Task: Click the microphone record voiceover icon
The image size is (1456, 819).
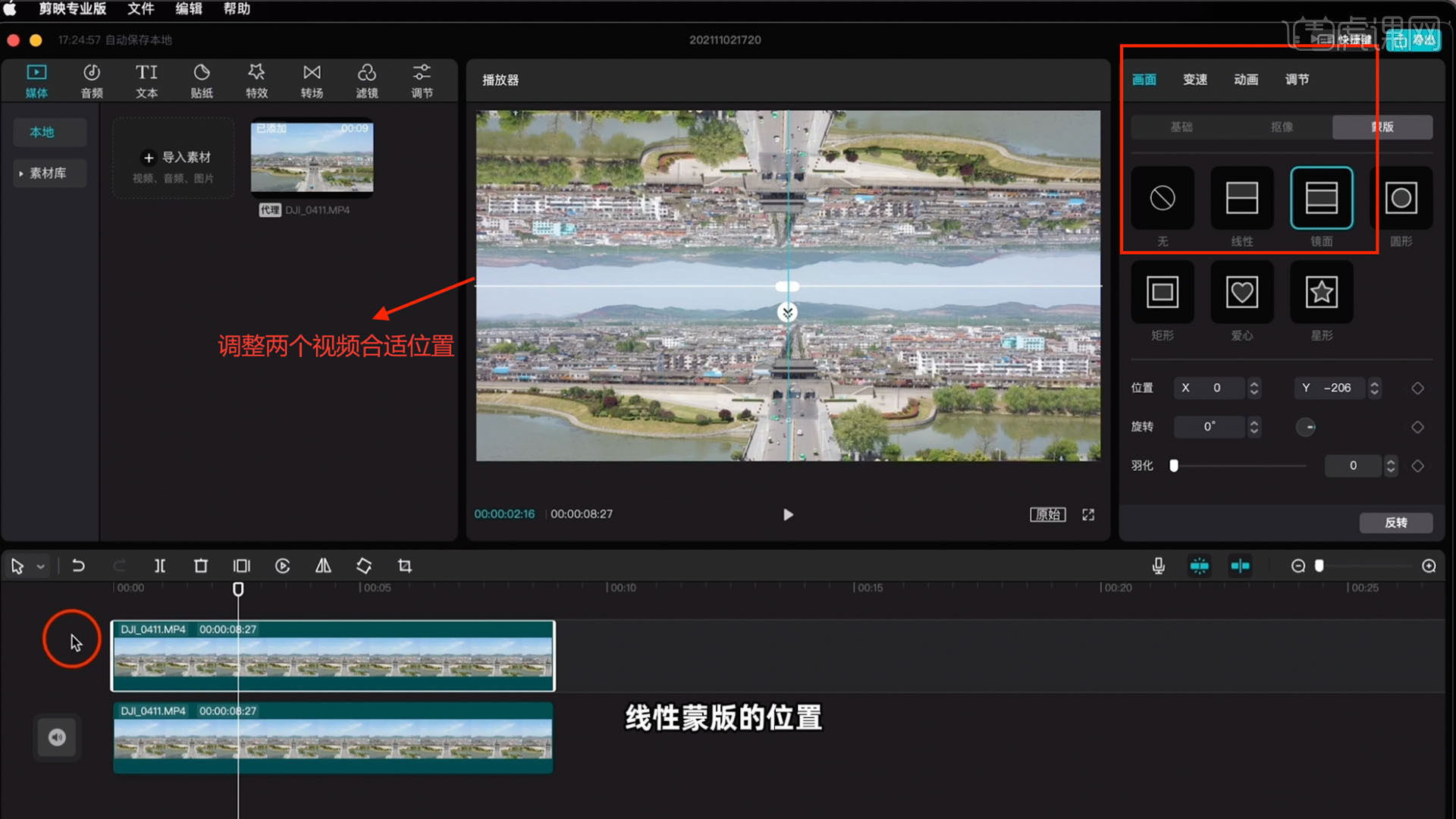Action: 1158,566
